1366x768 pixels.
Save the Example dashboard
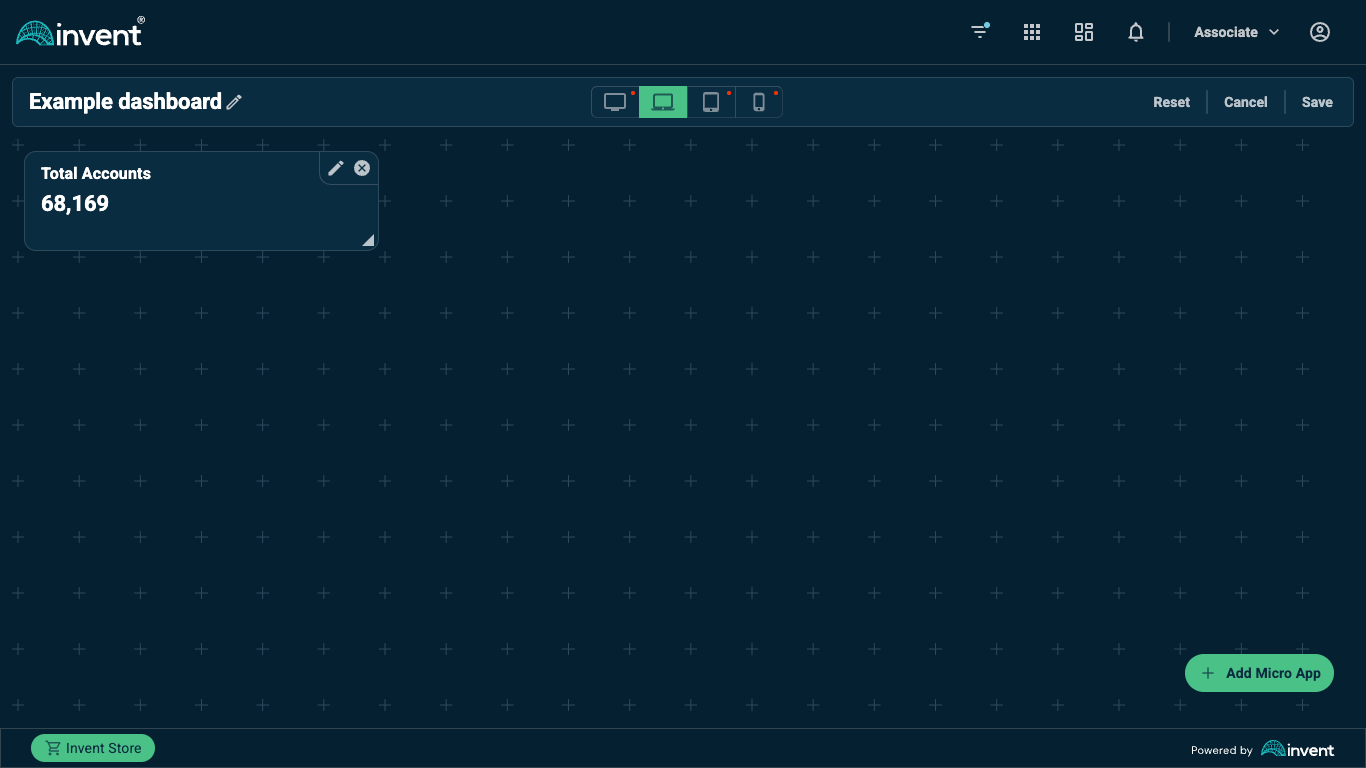tap(1317, 101)
